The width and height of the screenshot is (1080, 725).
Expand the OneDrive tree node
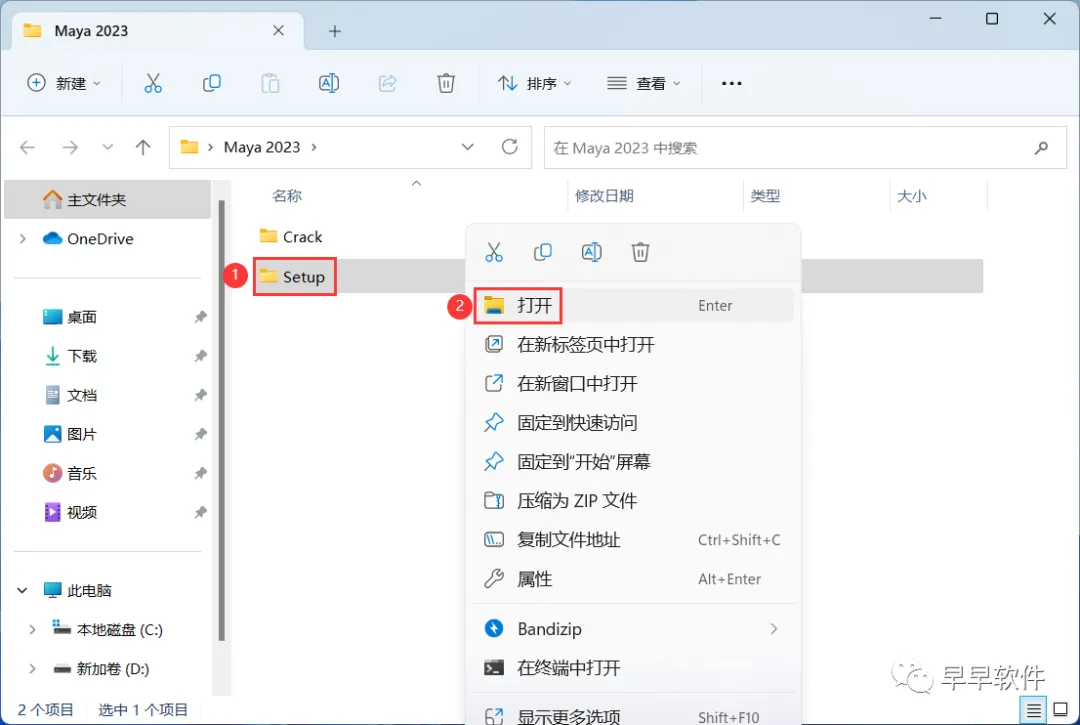23,238
